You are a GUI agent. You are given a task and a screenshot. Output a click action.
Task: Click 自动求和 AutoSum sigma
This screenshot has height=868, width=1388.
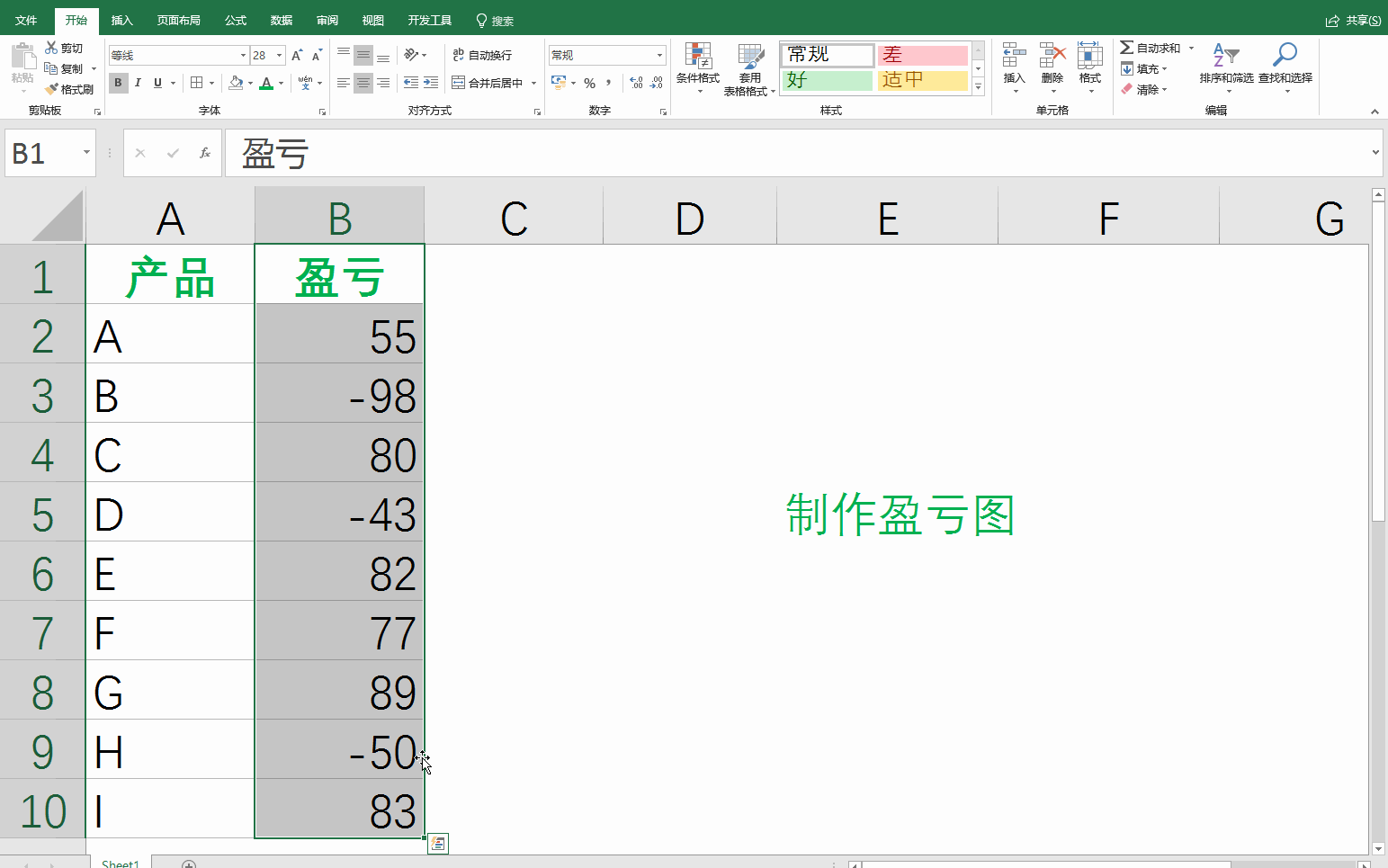[1150, 48]
